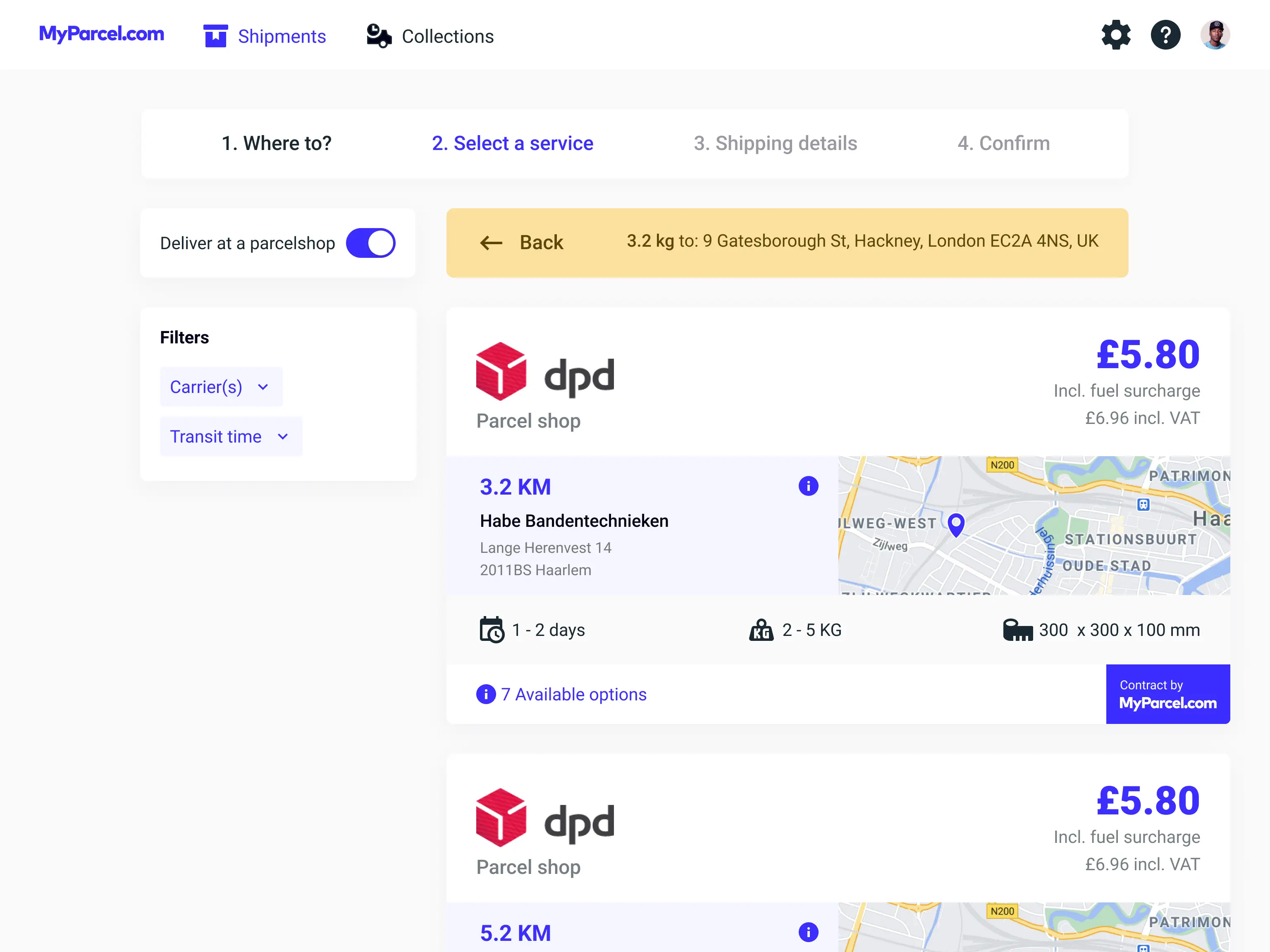
Task: Expand the Transit time filter dropdown
Action: tap(231, 437)
